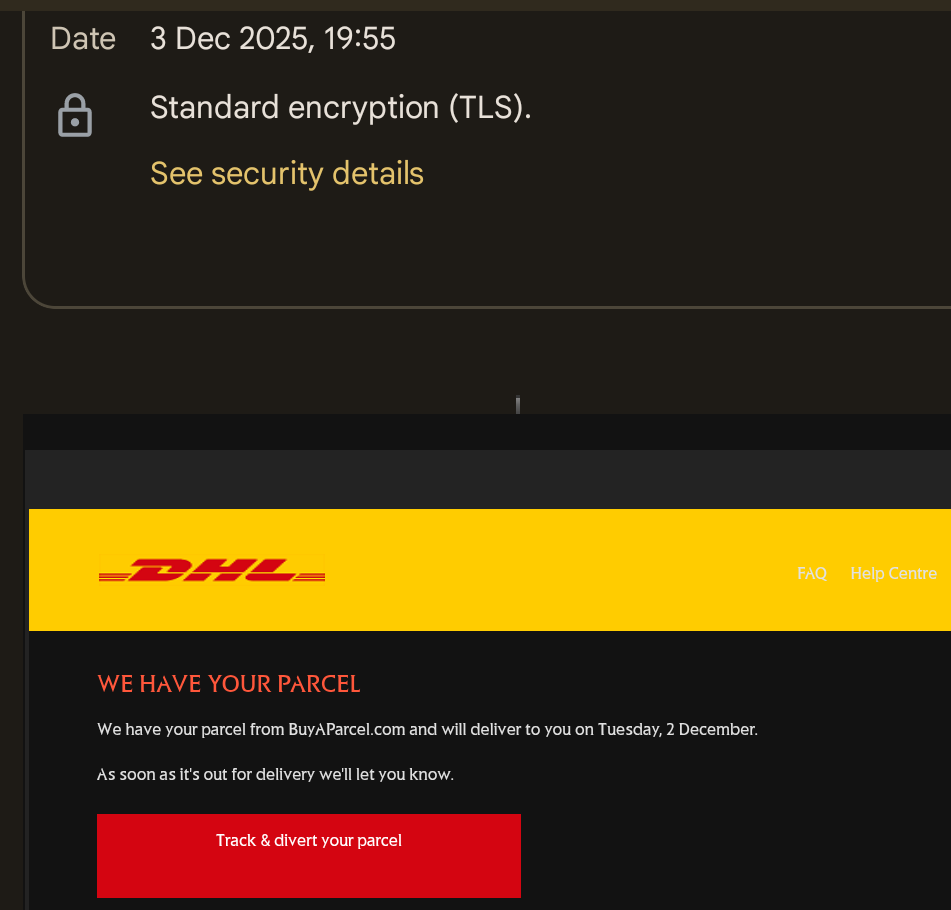Open the See security details link
The height and width of the screenshot is (910, 951).
pos(287,173)
